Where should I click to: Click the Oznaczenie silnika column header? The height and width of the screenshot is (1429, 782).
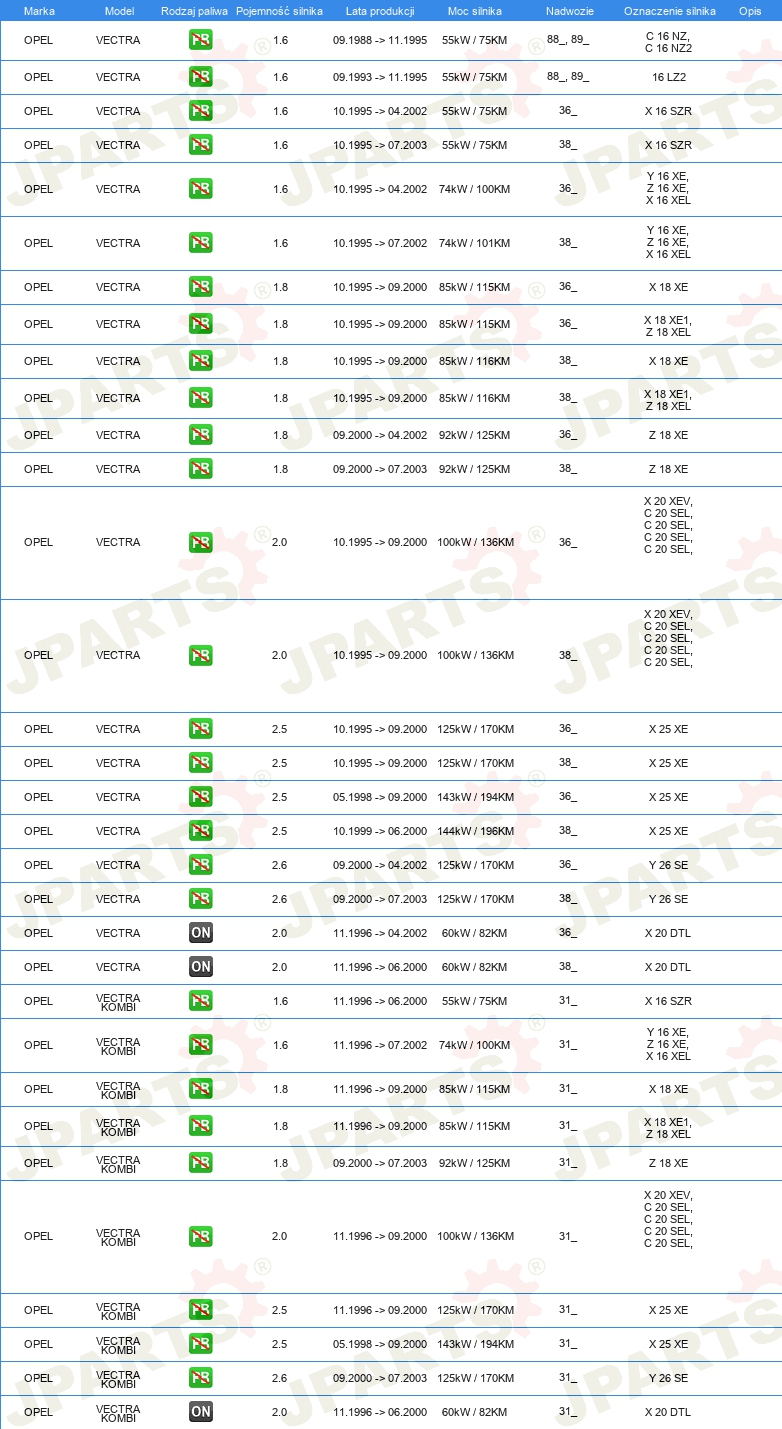pos(669,11)
